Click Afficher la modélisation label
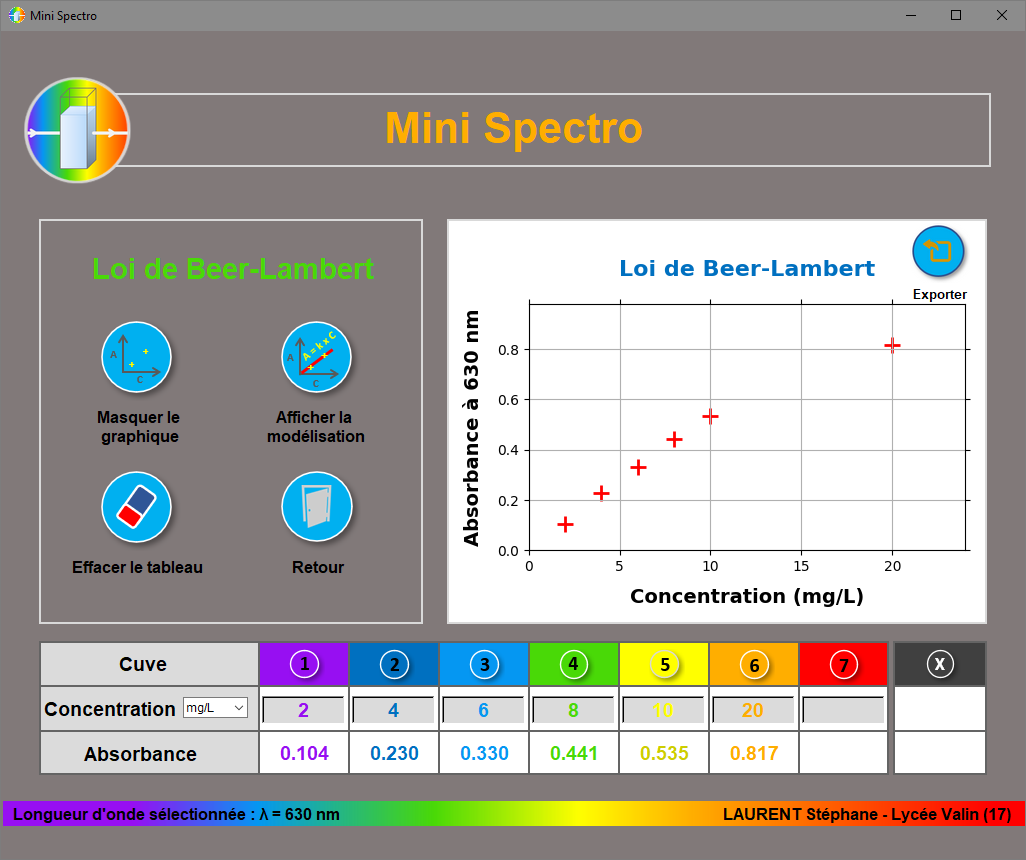 point(315,427)
